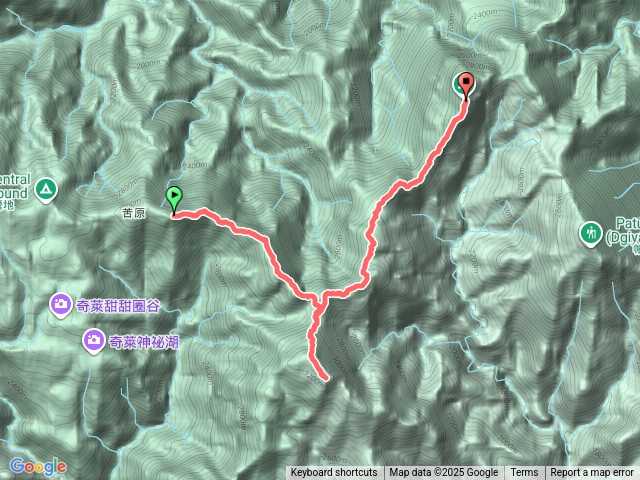Click the 苦原 map label

pyautogui.click(x=133, y=213)
